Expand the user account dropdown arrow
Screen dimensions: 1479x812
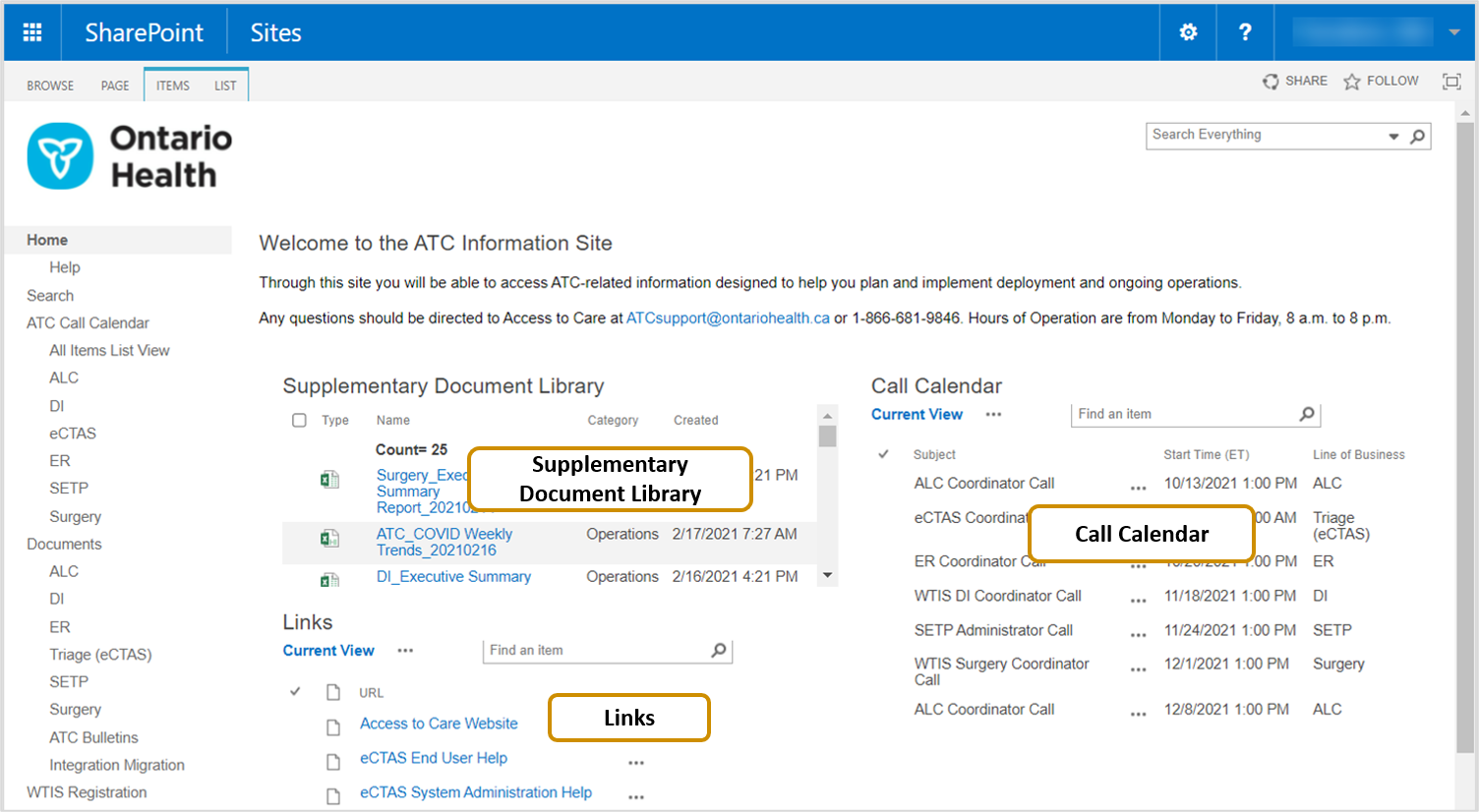(1453, 32)
